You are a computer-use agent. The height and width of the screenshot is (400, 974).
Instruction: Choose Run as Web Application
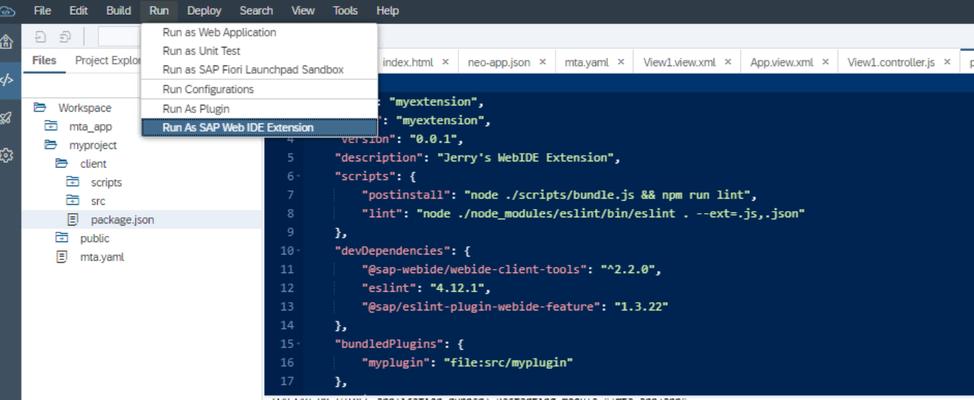pyautogui.click(x=259, y=32)
